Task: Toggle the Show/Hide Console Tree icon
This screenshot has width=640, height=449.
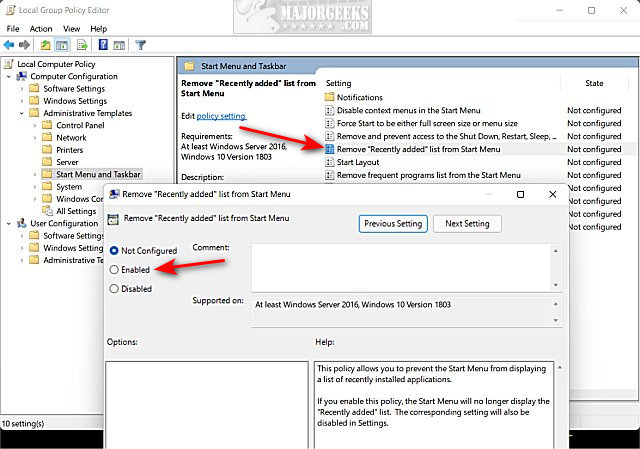Action: 62,45
